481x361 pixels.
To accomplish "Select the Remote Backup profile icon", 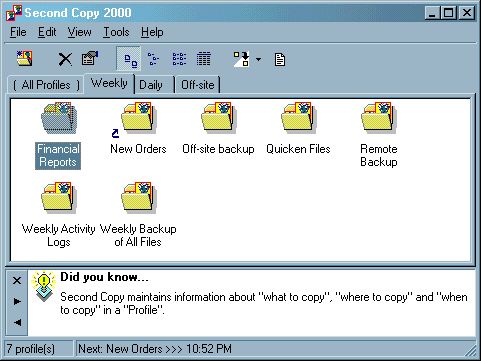I will pyautogui.click(x=378, y=117).
